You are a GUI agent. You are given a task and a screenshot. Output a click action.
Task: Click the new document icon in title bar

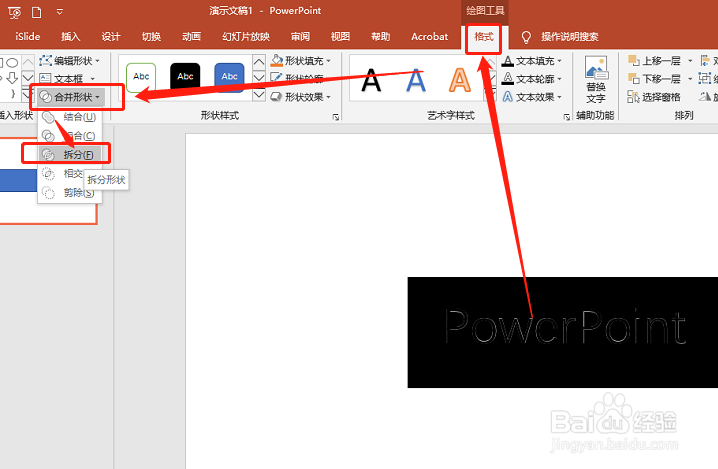click(37, 12)
